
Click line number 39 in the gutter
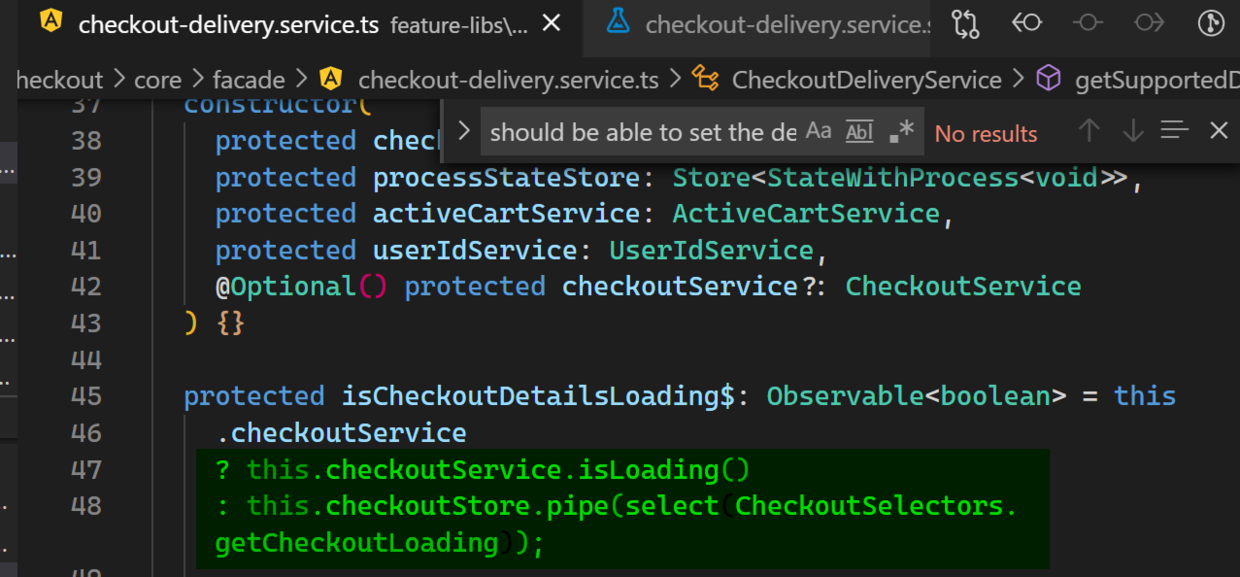point(86,178)
